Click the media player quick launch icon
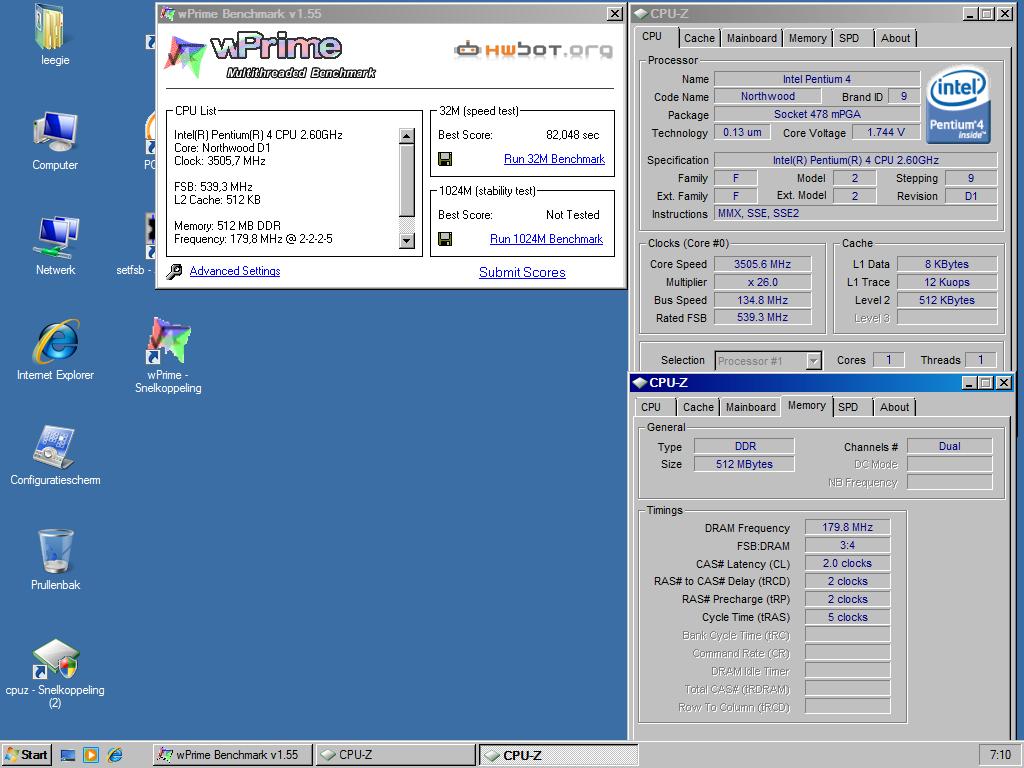Screen dimensions: 1024x768 pos(91,755)
